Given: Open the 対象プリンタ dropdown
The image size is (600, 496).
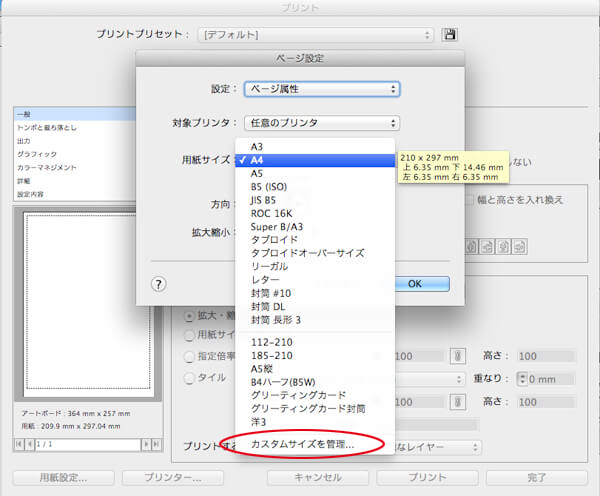Looking at the screenshot, I should 322,123.
